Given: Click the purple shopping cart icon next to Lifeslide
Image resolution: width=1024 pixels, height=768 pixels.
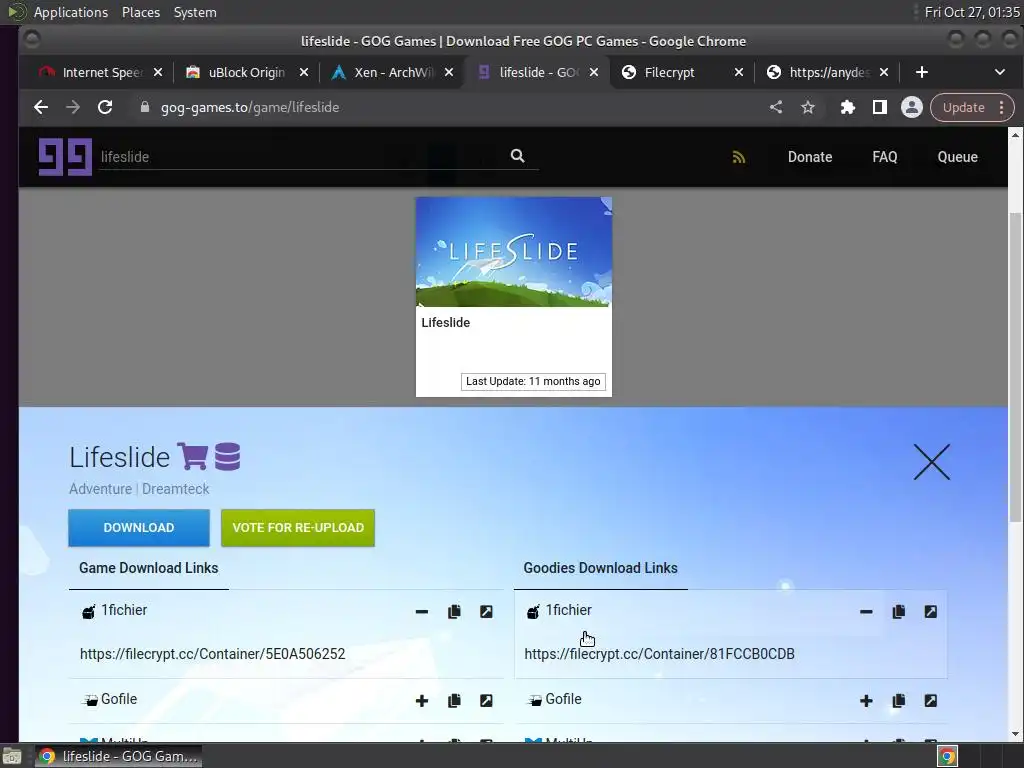Looking at the screenshot, I should pos(193,456).
